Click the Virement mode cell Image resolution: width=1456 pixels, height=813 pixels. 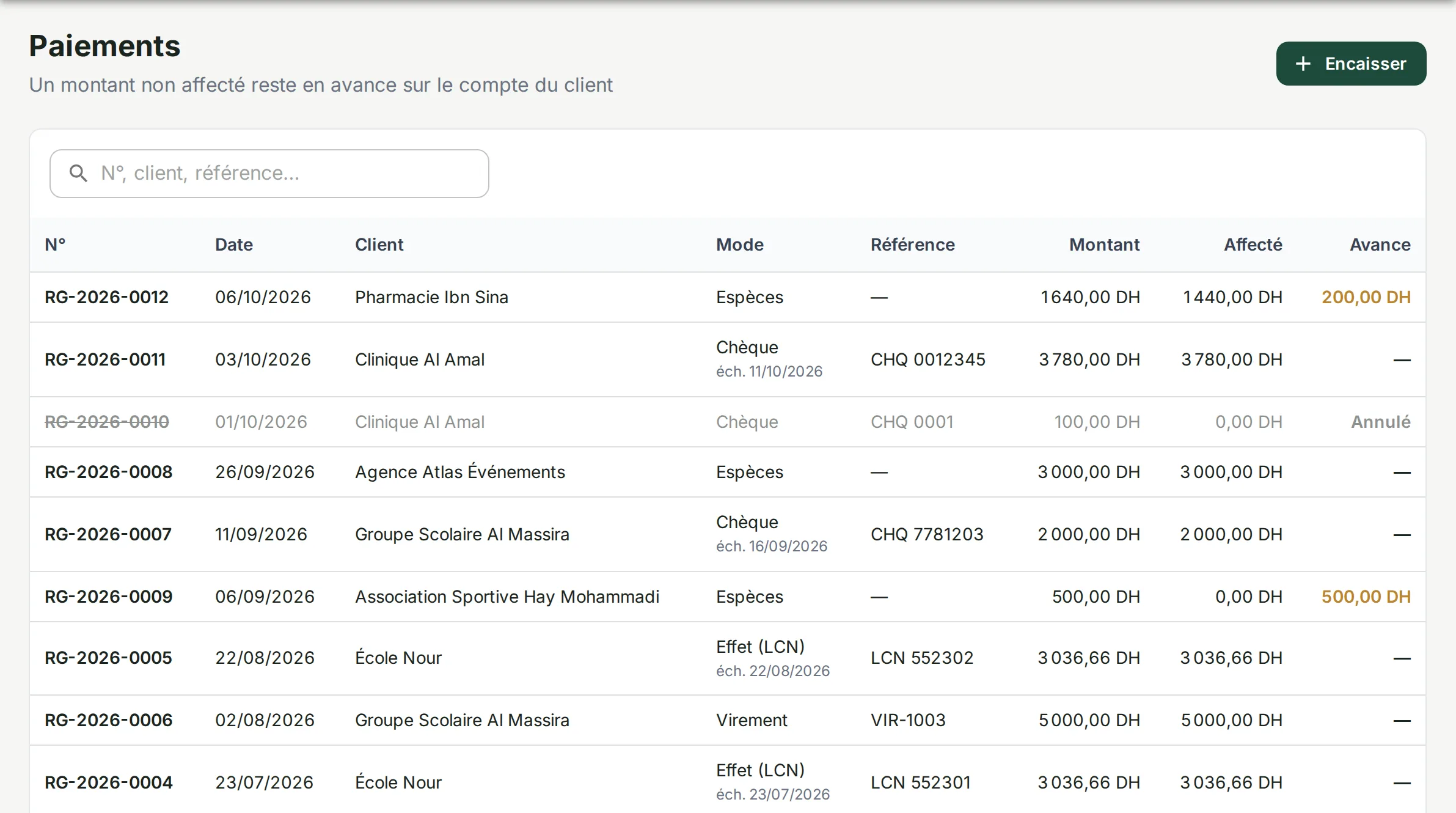point(752,720)
